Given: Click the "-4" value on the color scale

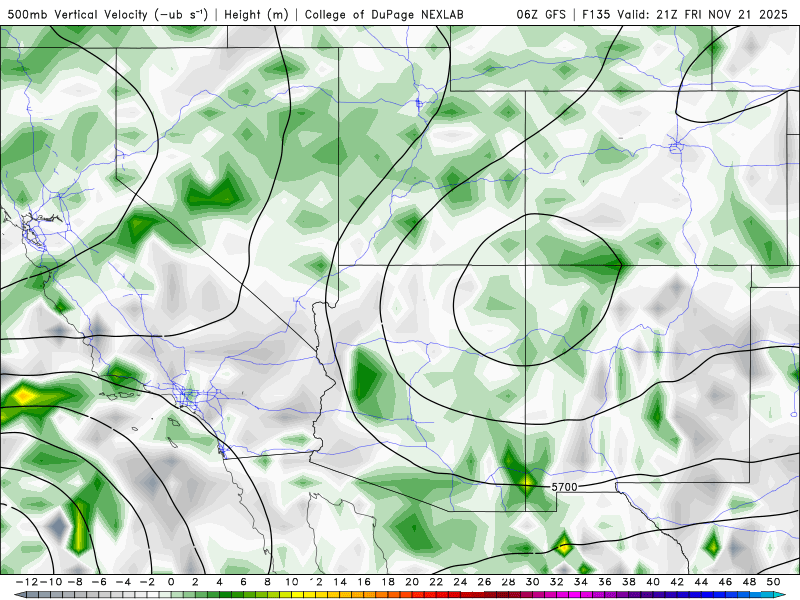Looking at the screenshot, I should (x=123, y=582).
